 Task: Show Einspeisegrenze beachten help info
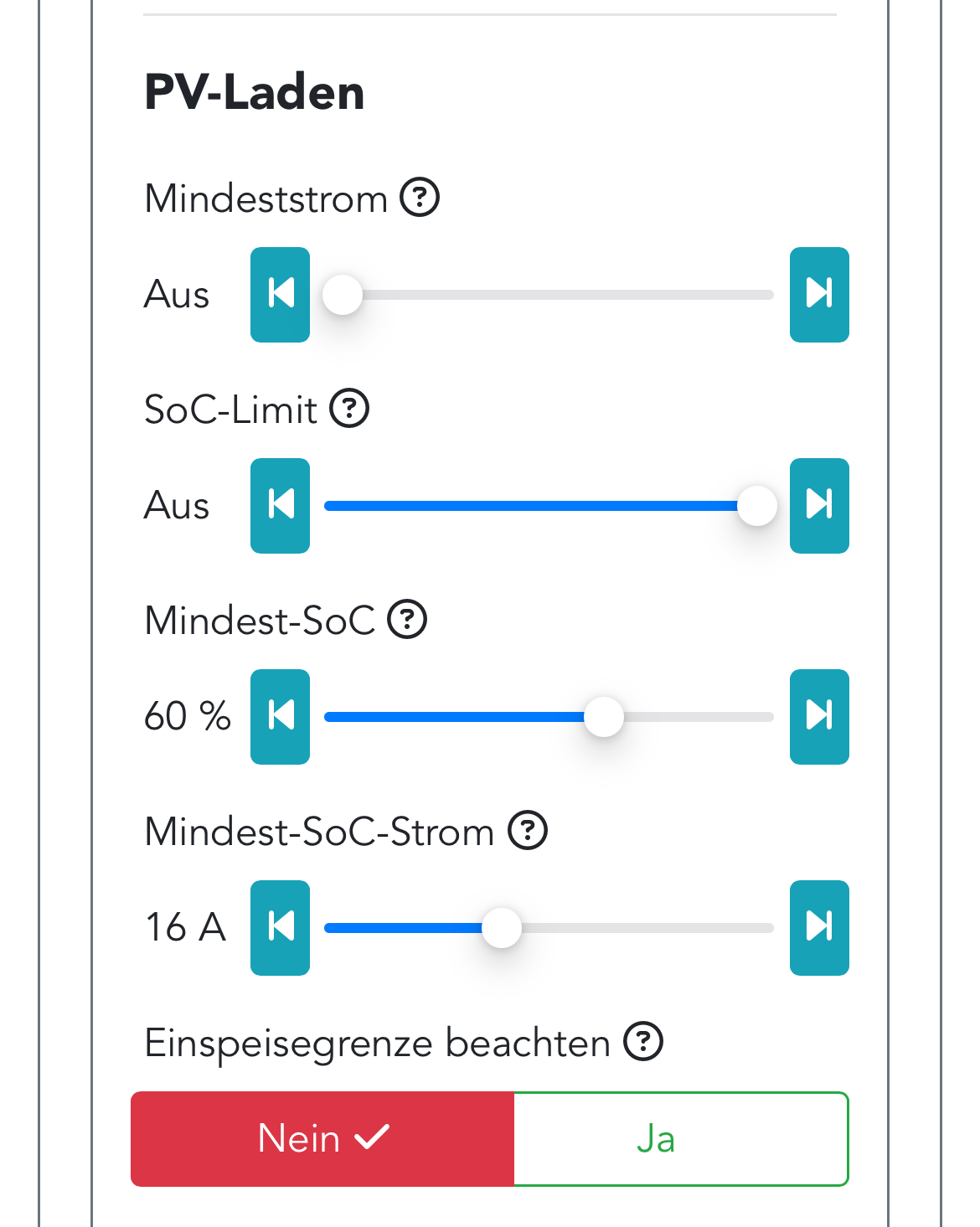643,1042
